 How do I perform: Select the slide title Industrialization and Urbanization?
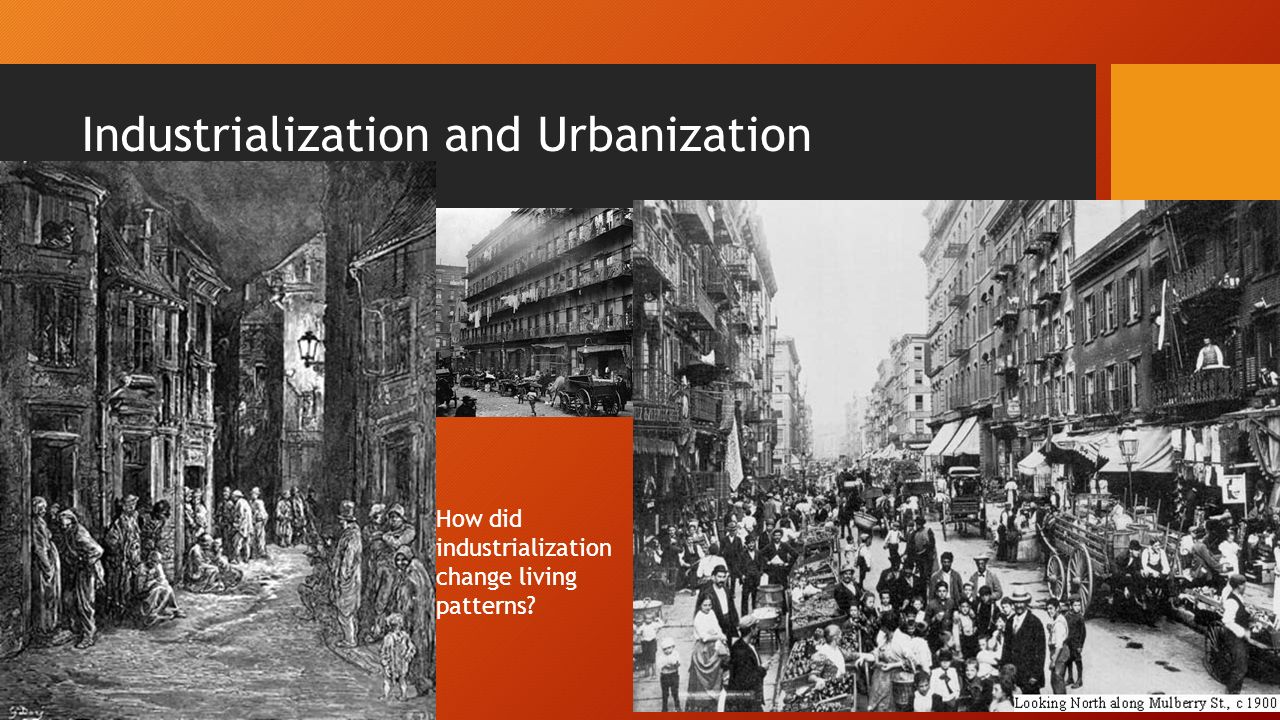pos(446,135)
